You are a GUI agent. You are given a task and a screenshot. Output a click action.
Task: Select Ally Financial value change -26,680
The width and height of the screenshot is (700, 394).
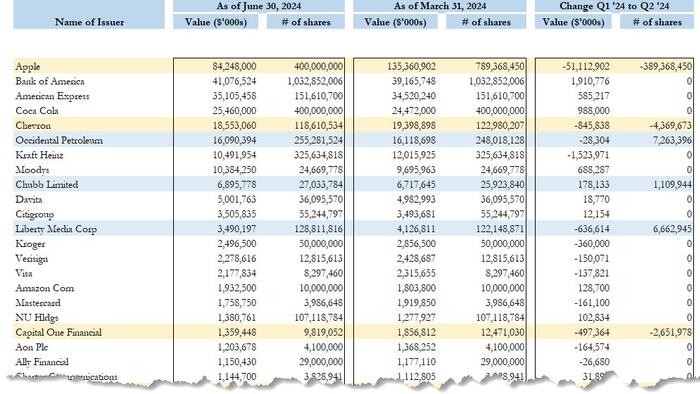coord(594,361)
